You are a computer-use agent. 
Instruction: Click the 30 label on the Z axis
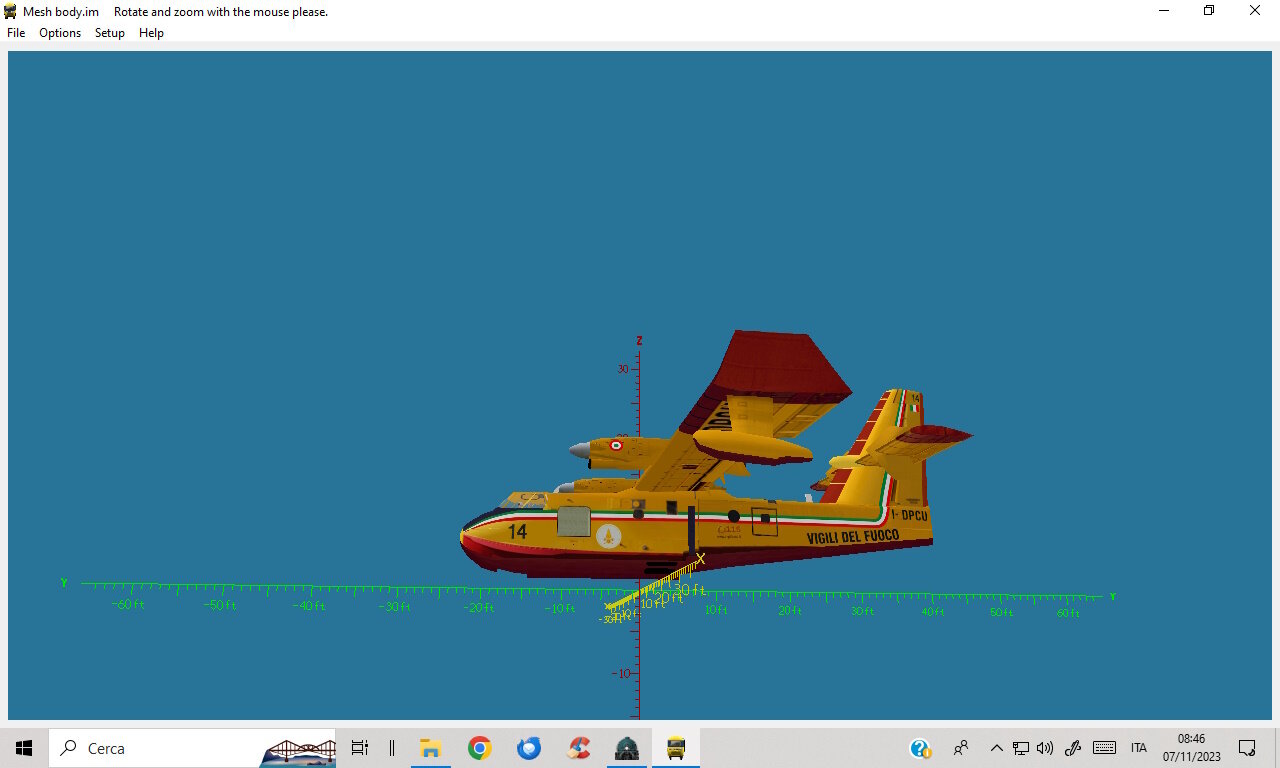(x=623, y=369)
